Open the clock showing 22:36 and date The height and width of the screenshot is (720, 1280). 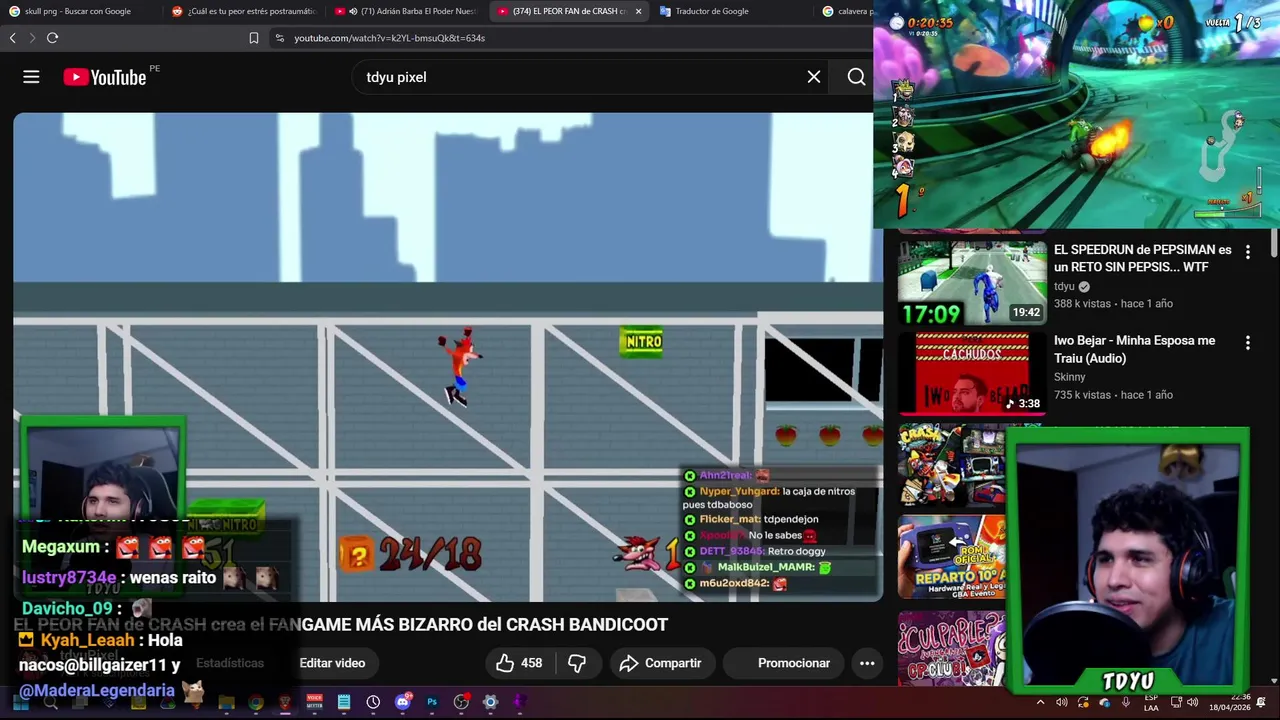point(1229,702)
